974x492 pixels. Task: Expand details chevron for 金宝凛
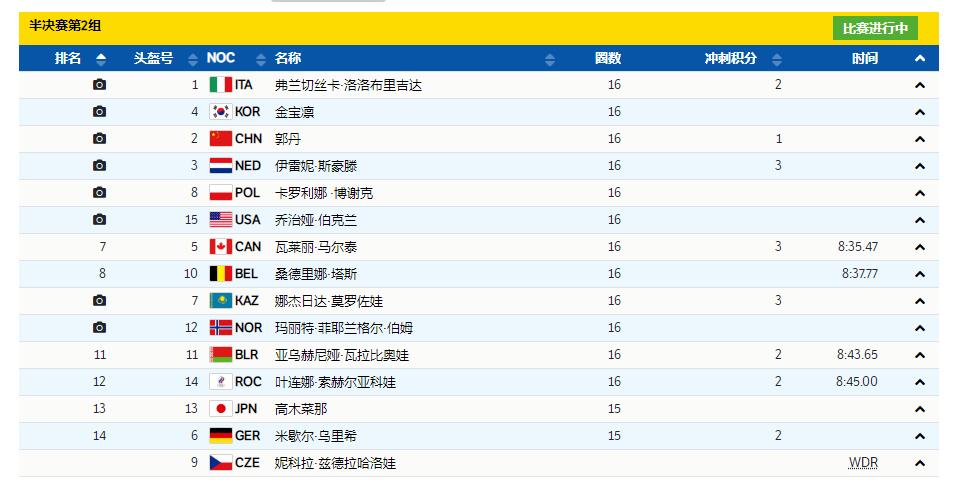tap(920, 112)
